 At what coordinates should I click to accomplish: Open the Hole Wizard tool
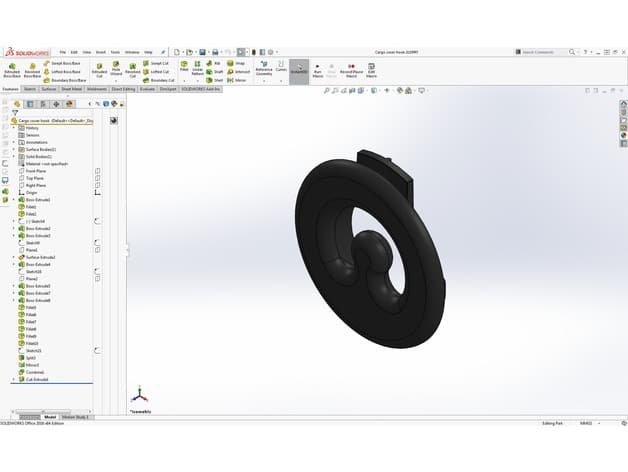point(116,69)
